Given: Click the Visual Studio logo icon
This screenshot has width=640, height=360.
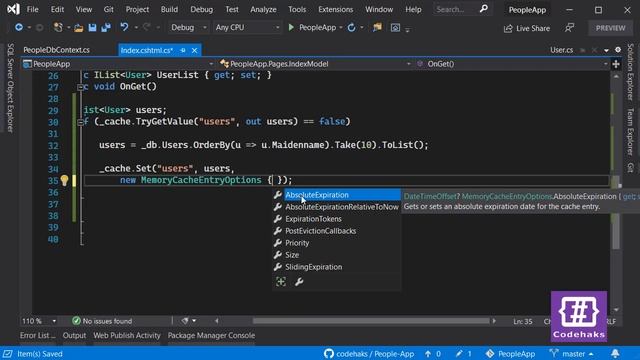Looking at the screenshot, I should (13, 9).
